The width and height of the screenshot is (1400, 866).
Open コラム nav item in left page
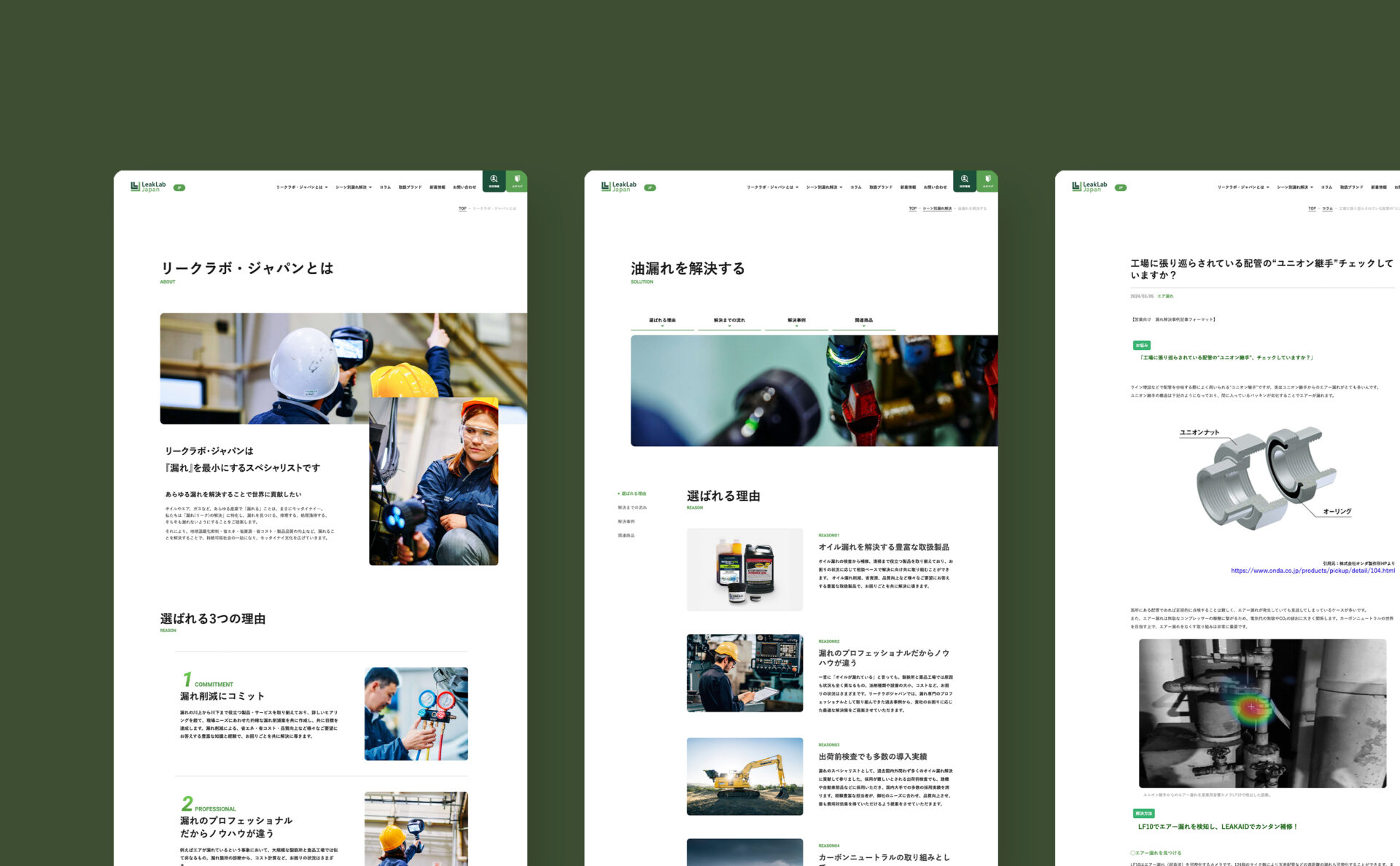click(385, 187)
